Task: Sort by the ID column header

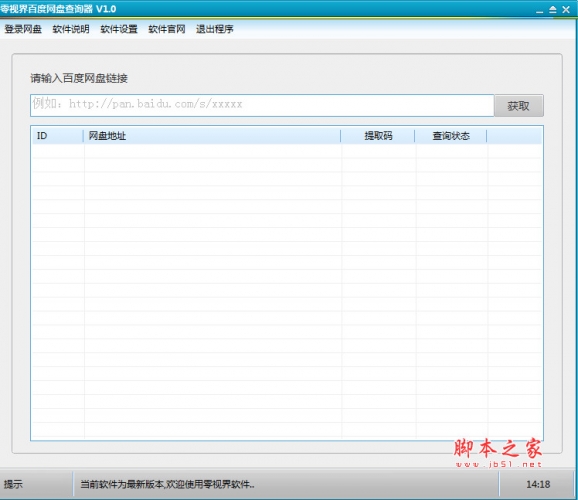Action: click(58, 136)
